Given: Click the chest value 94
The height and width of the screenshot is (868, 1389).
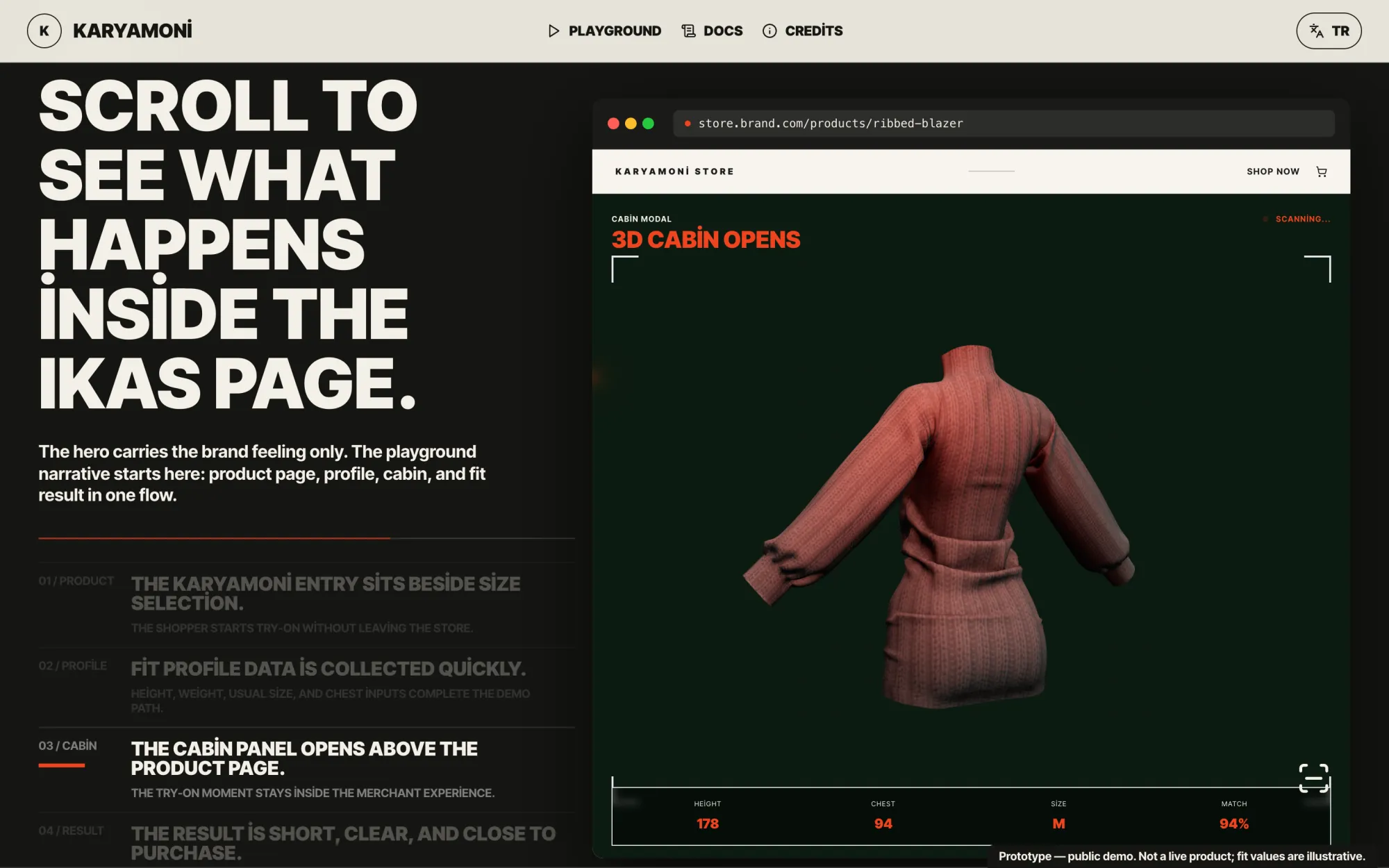Looking at the screenshot, I should click(883, 824).
